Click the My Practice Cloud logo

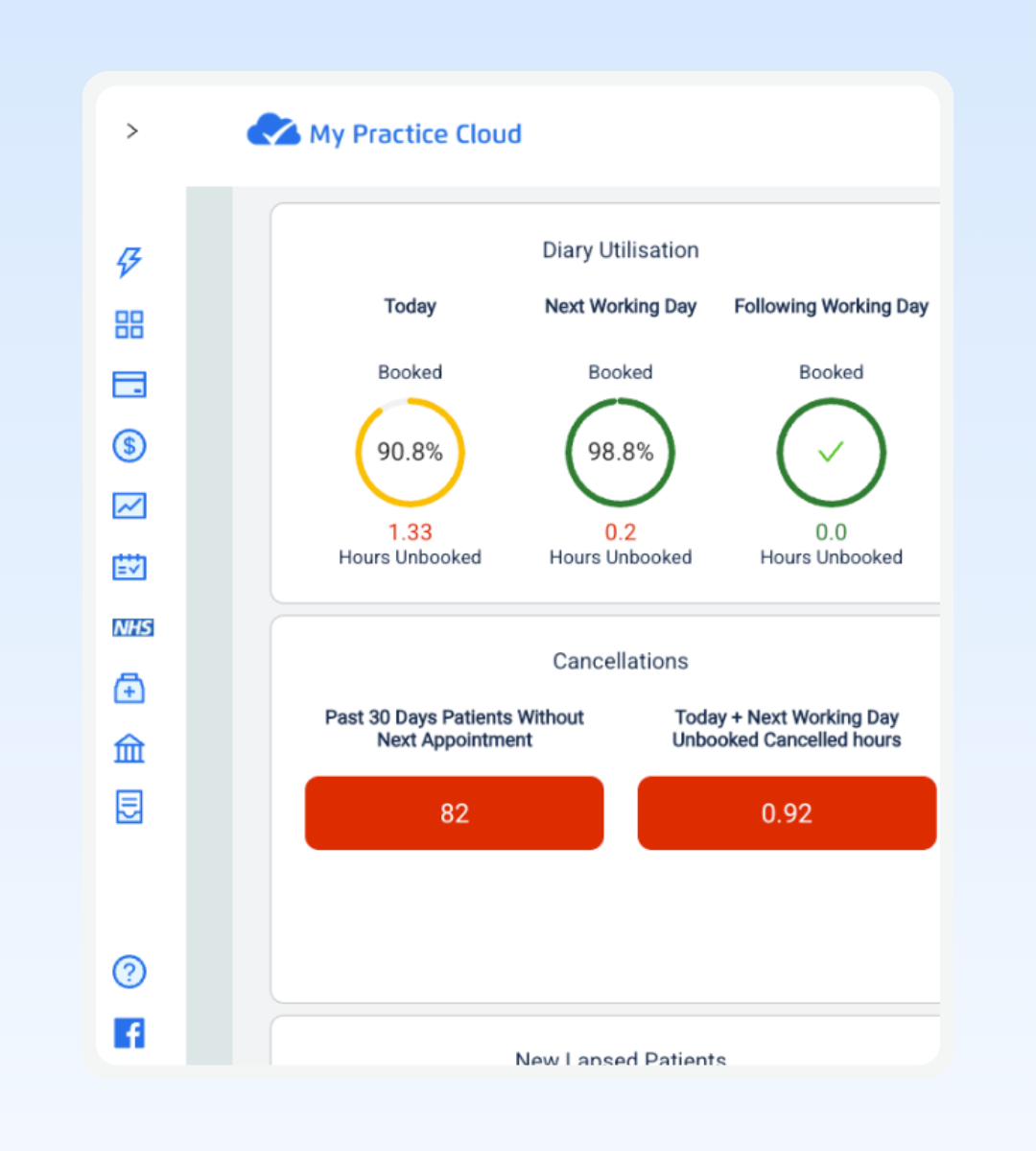click(385, 132)
